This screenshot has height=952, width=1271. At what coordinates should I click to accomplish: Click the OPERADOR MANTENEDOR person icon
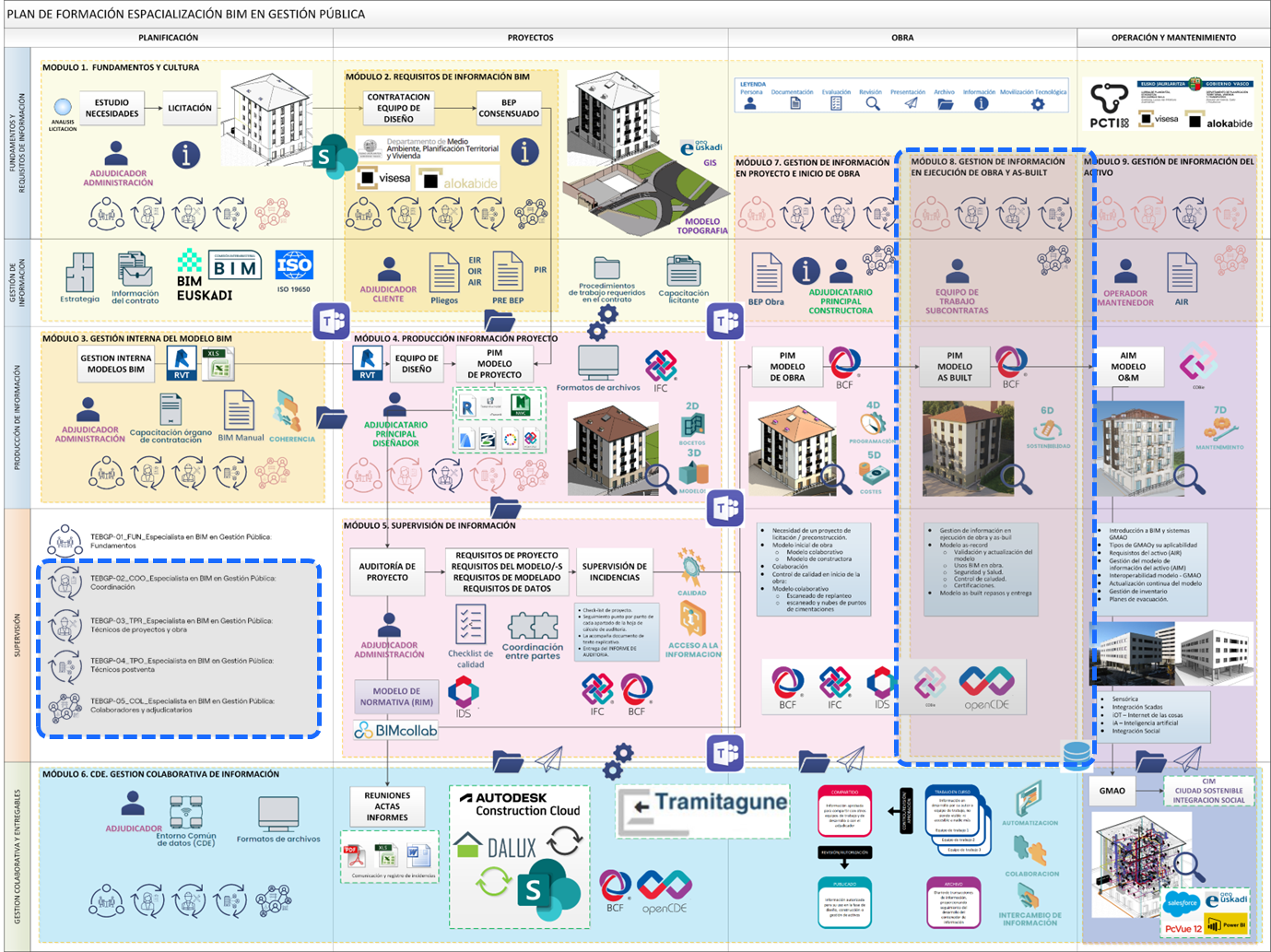(1125, 272)
